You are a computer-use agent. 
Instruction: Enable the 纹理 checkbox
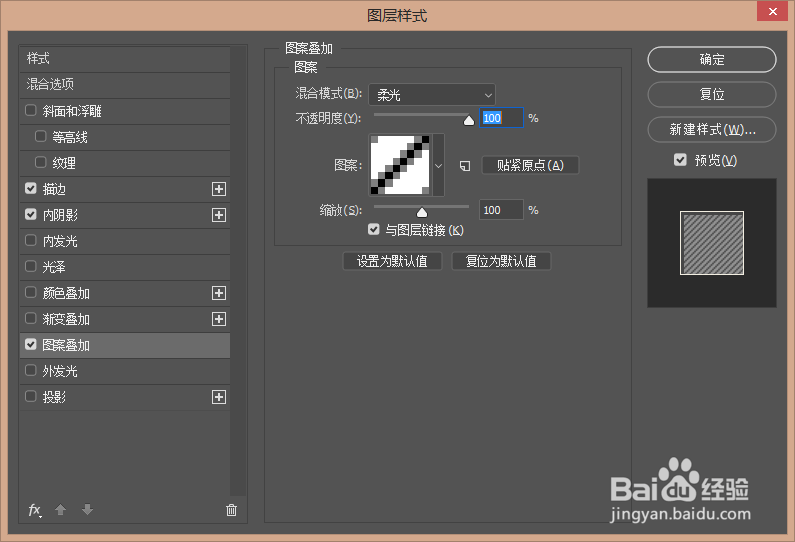(x=41, y=162)
